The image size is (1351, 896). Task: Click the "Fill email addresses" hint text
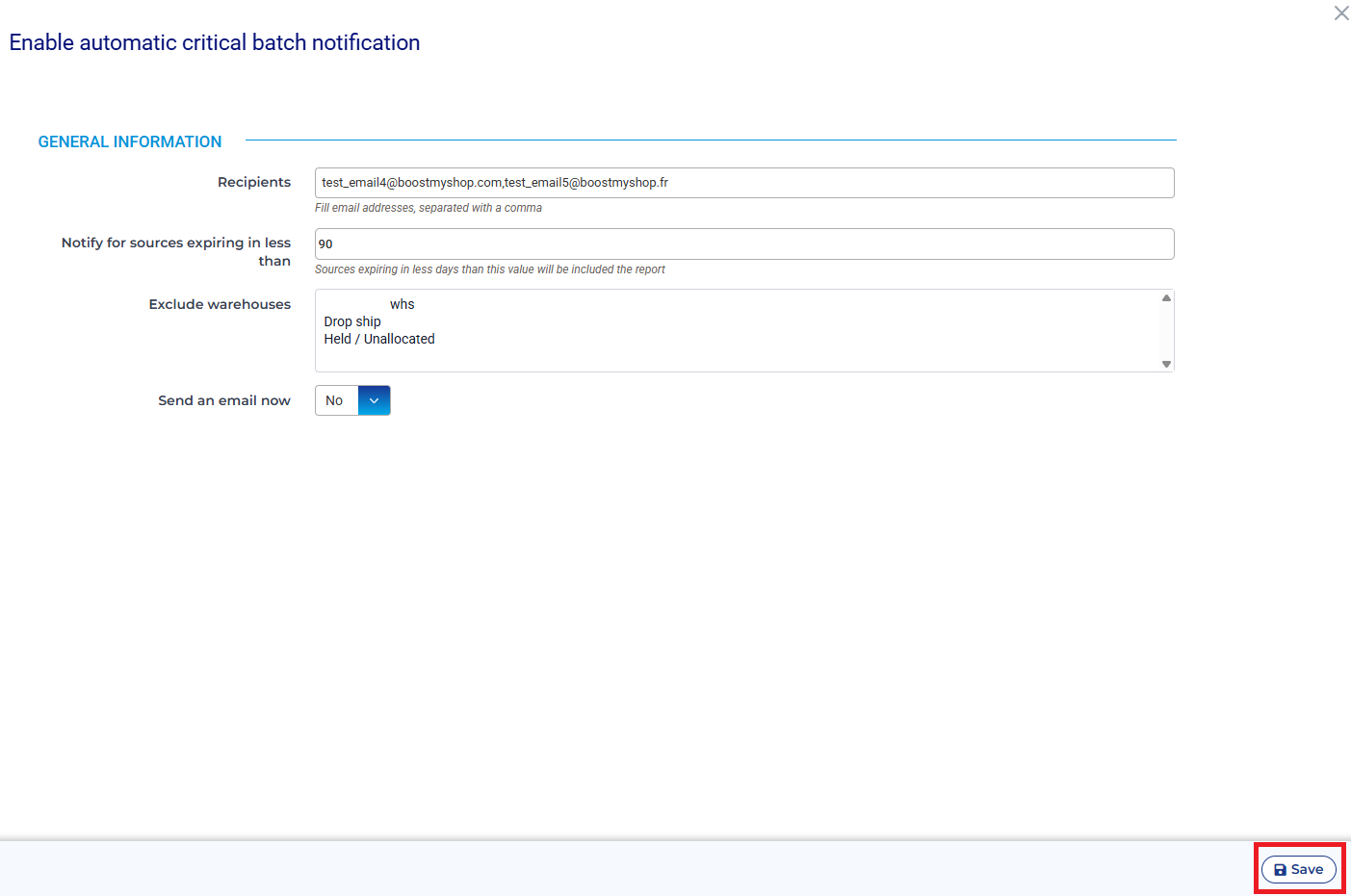pos(429,208)
